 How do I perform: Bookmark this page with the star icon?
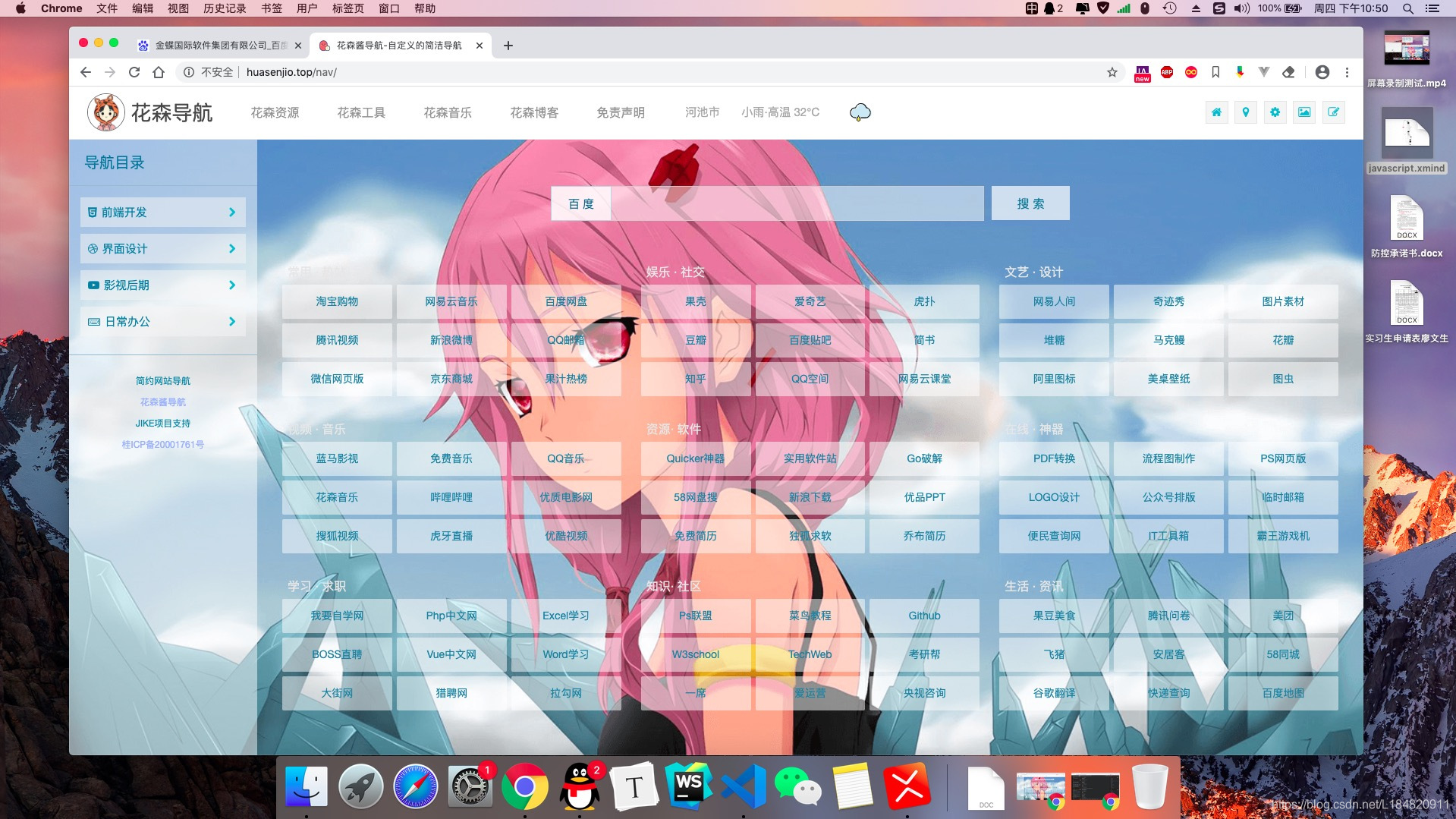[1112, 72]
